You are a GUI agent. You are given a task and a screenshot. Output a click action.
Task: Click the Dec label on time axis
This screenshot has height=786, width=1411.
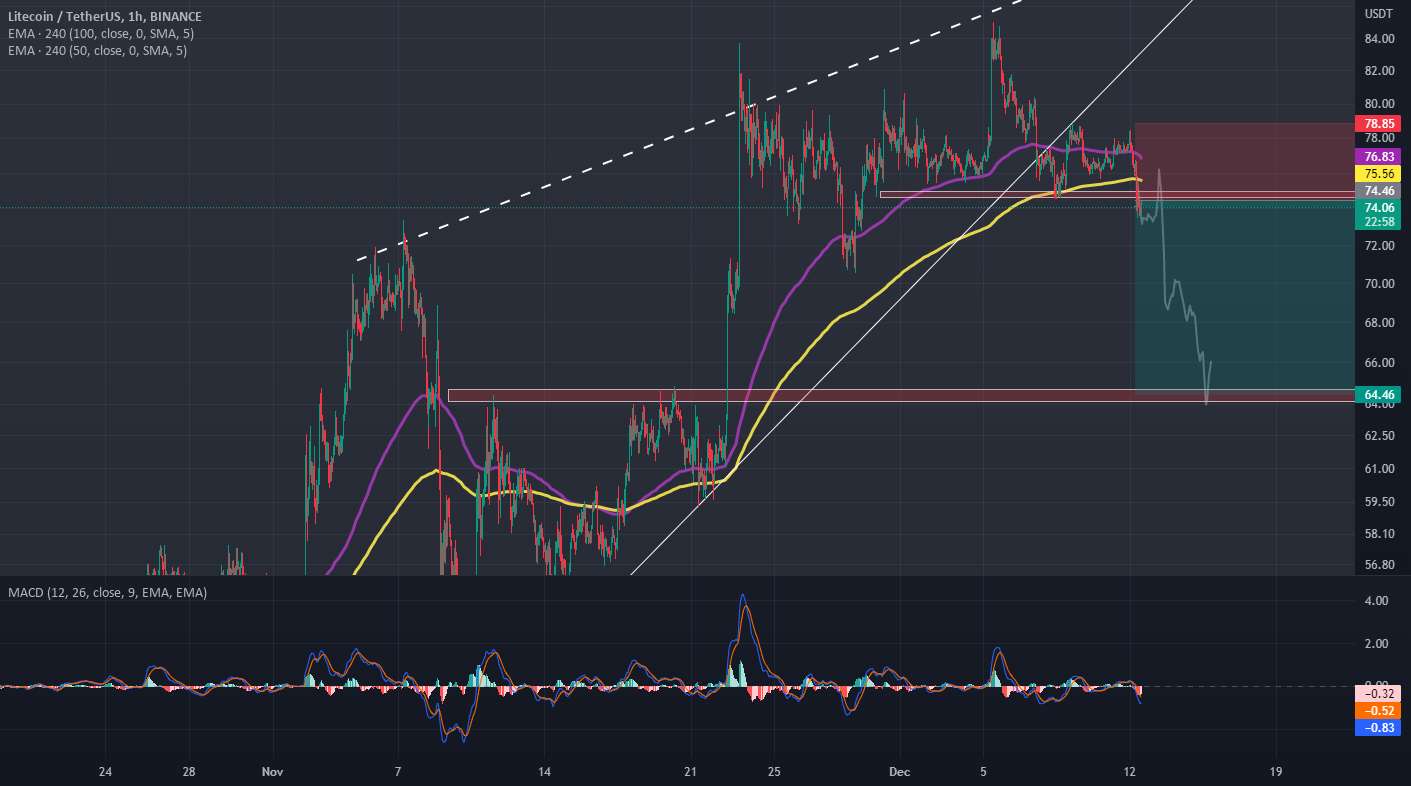click(x=899, y=772)
